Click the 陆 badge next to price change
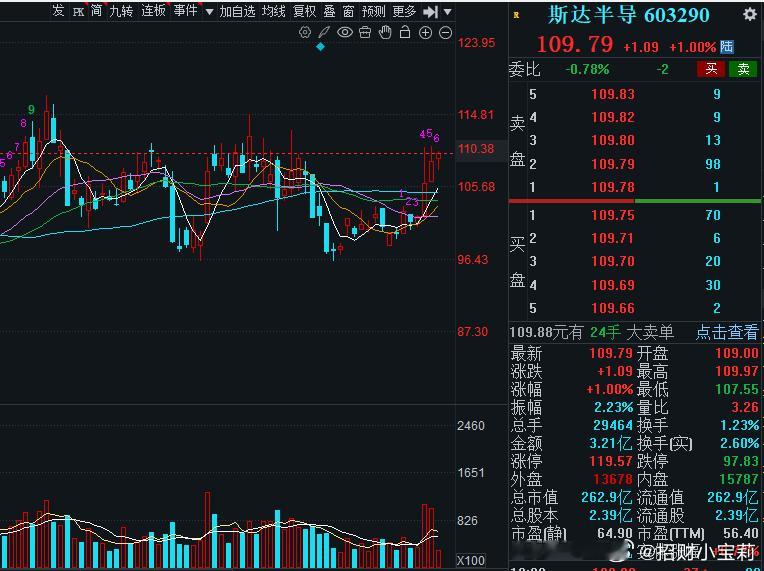764x571 pixels. click(x=726, y=47)
